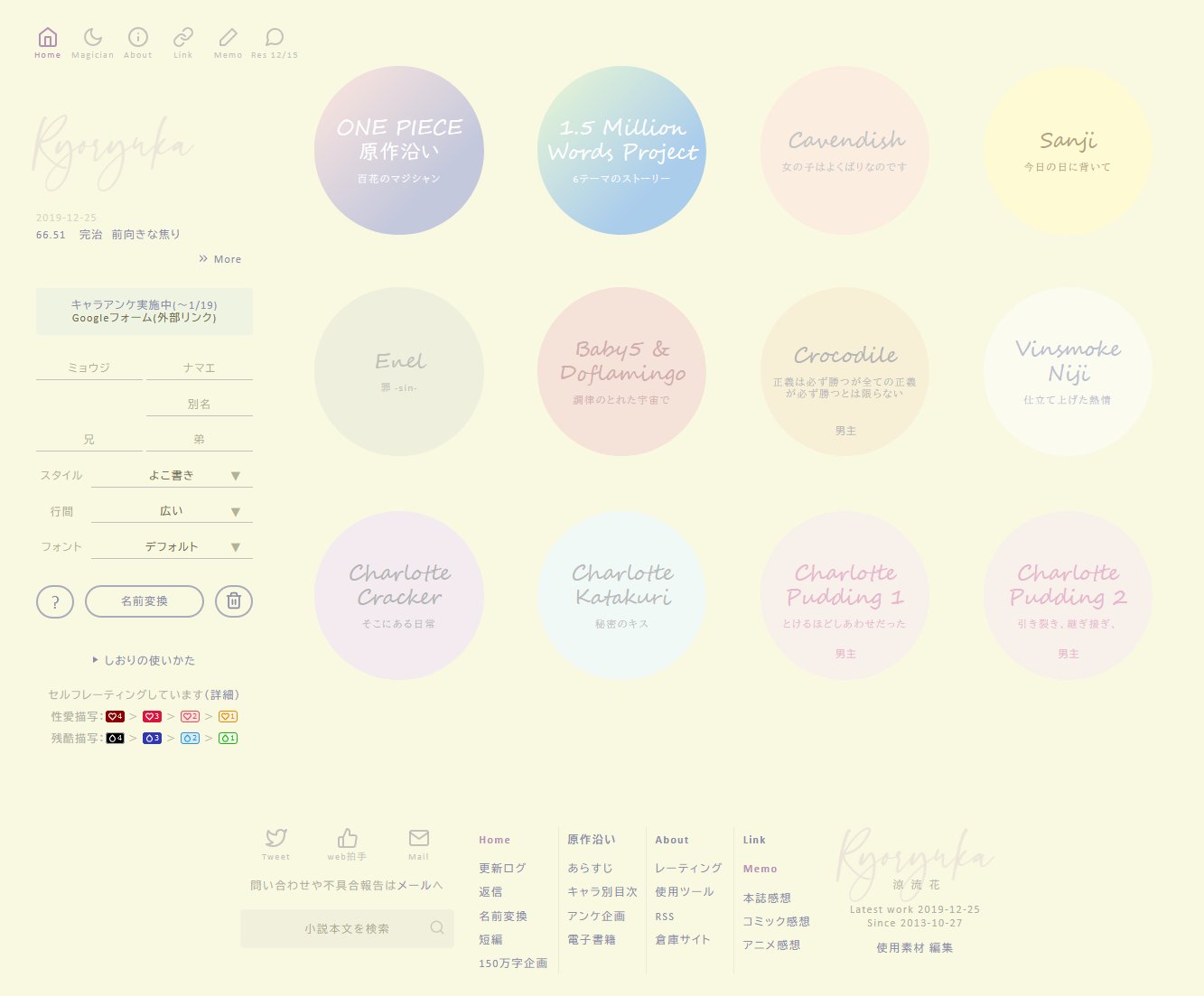The image size is (1204, 996).
Task: Open the Crocodile circle
Action: point(845,372)
